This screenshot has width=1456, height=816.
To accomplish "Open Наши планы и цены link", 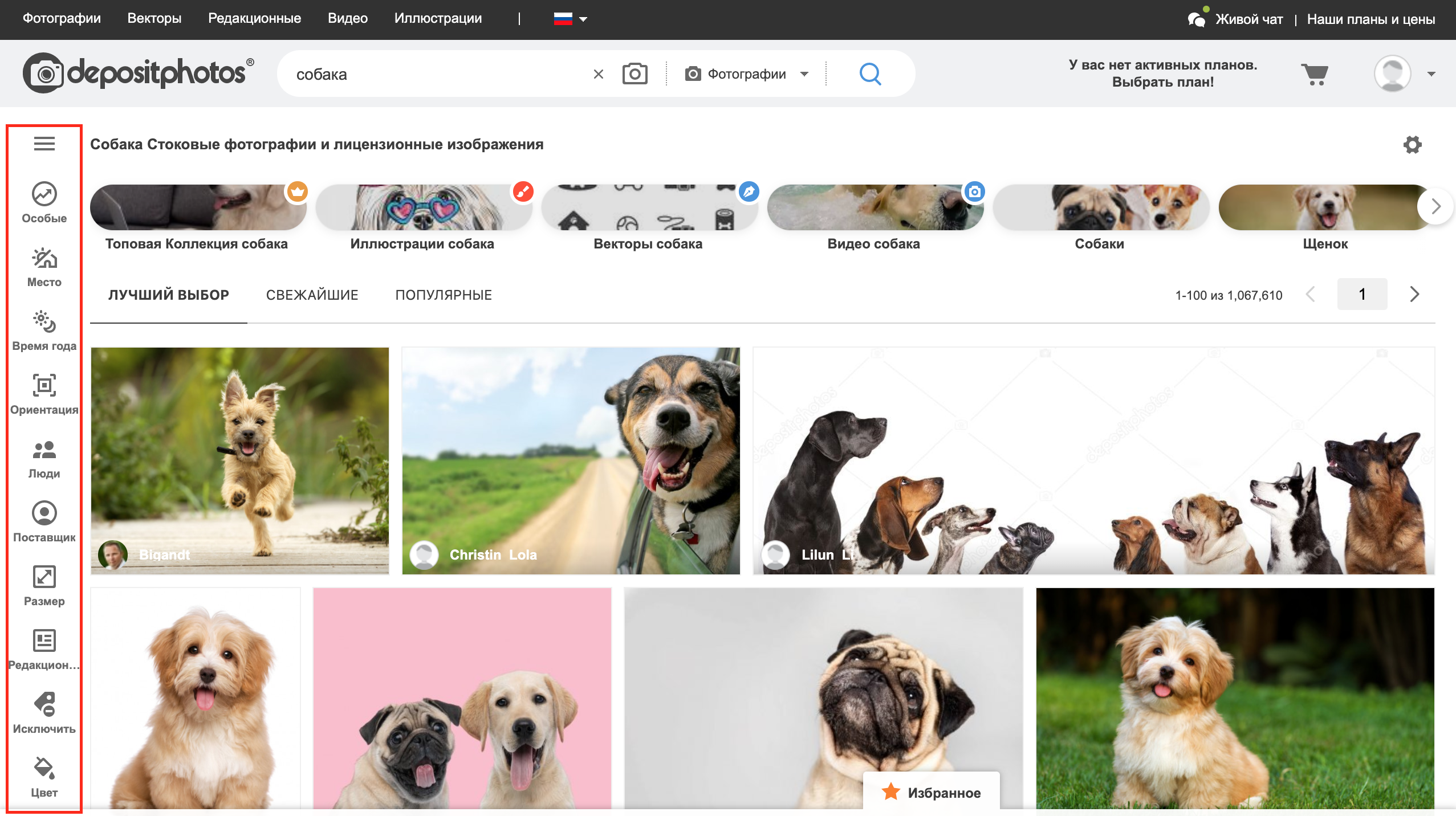I will [1371, 19].
